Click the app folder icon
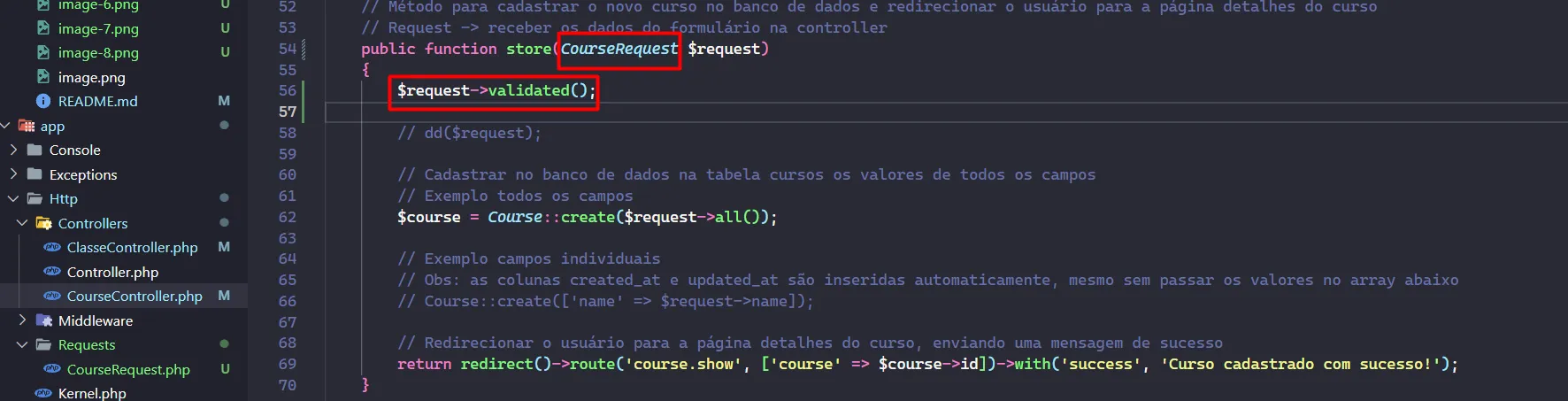 27,126
